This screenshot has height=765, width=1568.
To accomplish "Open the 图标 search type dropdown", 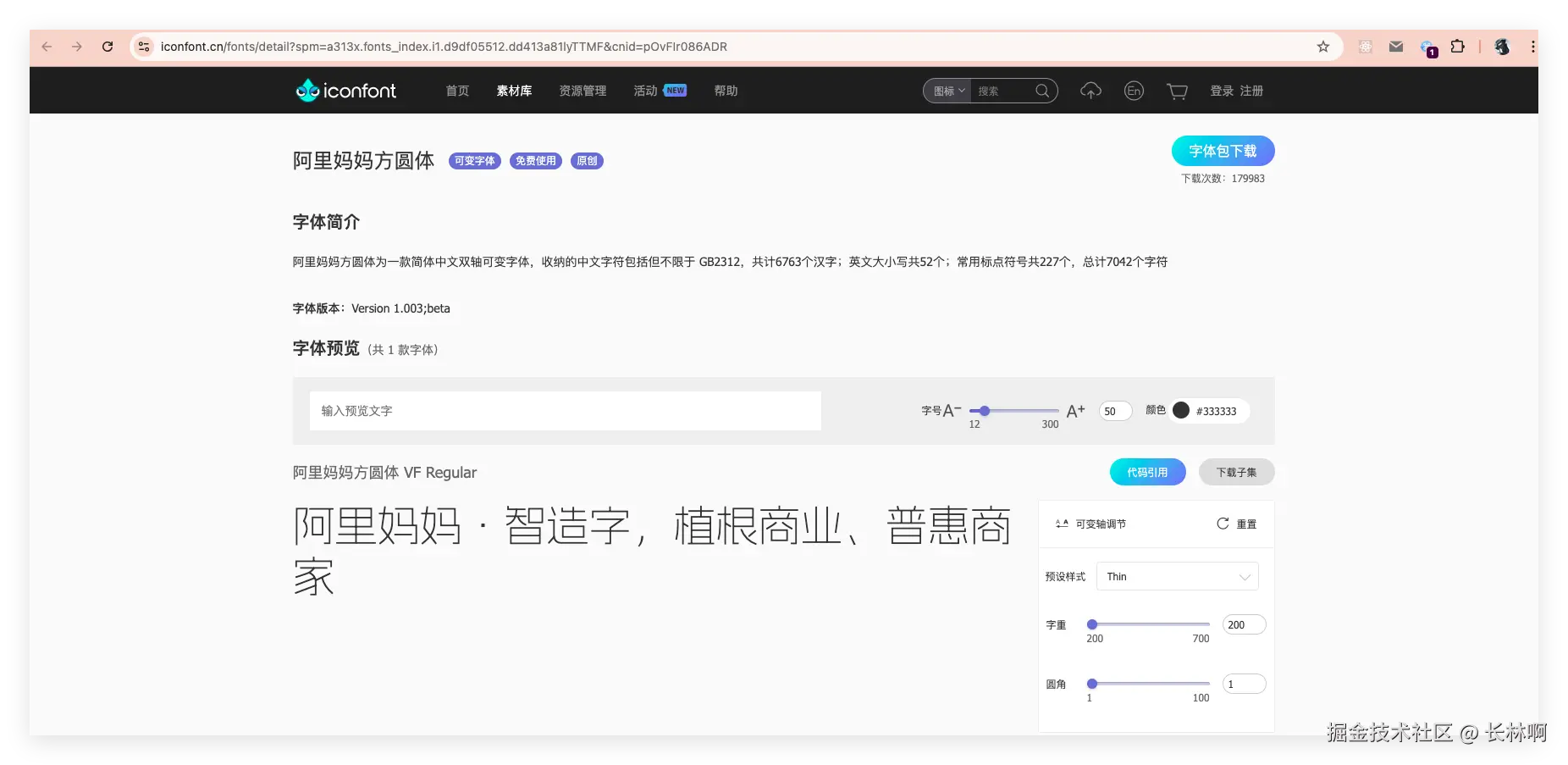I will [x=948, y=91].
